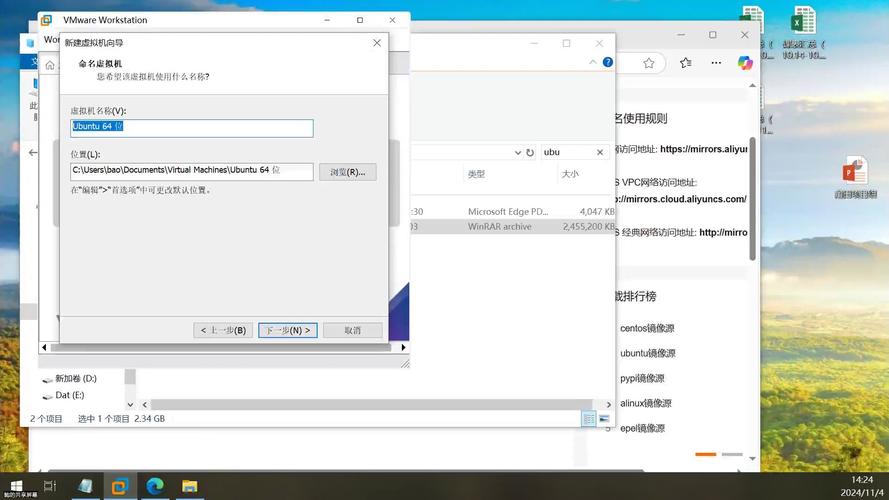Click the VMware Workstation title bar logo
Viewport: 889px width, 500px height.
point(46,20)
